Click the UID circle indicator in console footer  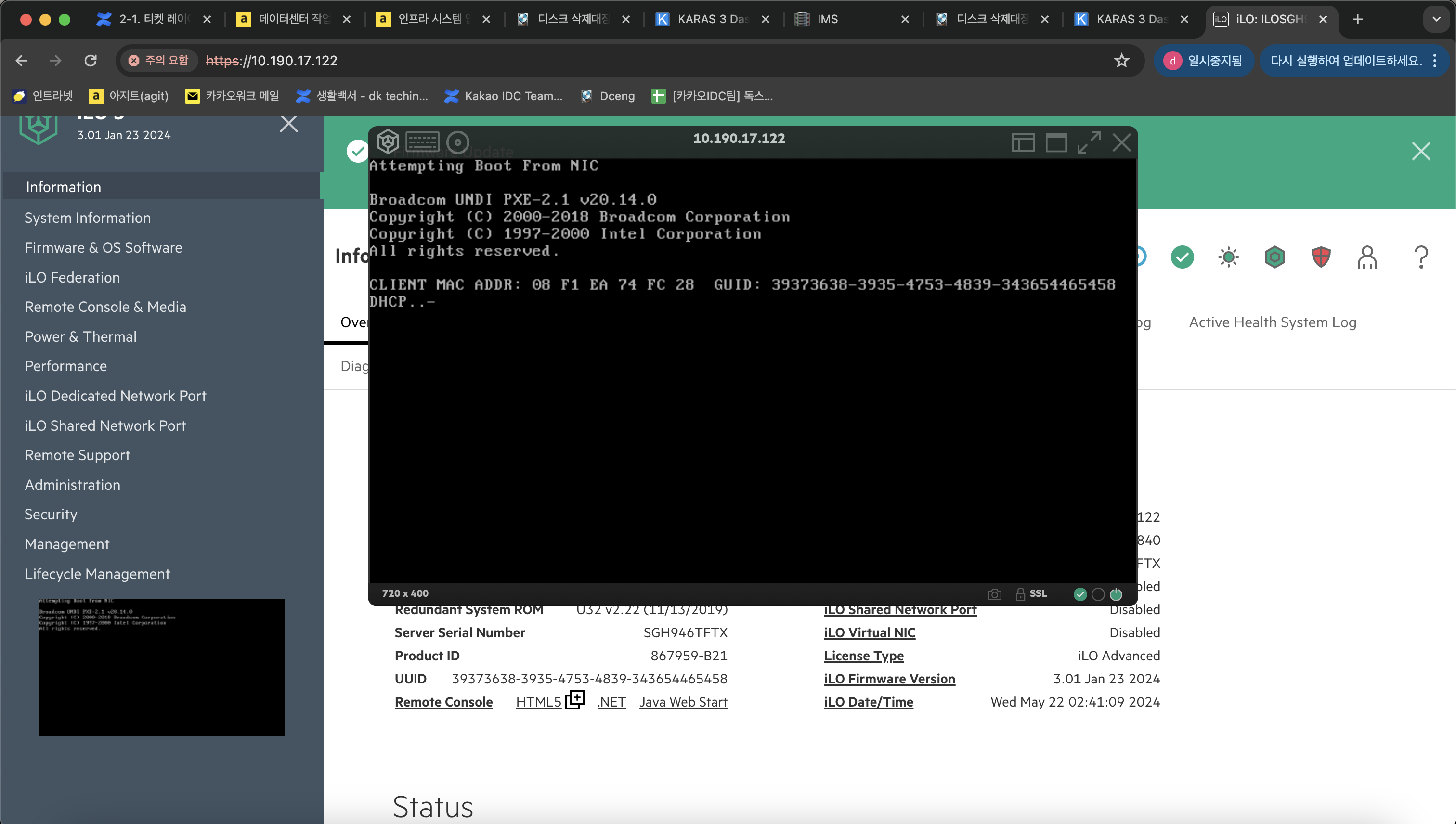tap(1098, 594)
